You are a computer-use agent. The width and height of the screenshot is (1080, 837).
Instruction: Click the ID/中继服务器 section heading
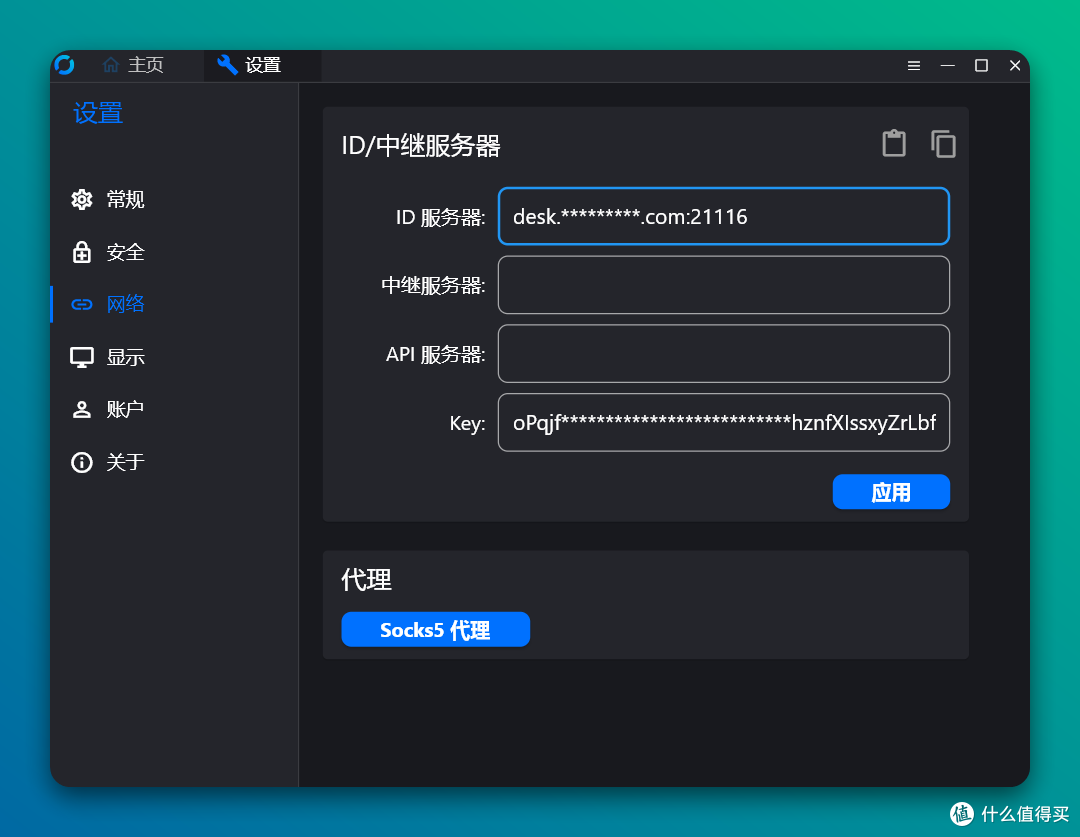421,145
